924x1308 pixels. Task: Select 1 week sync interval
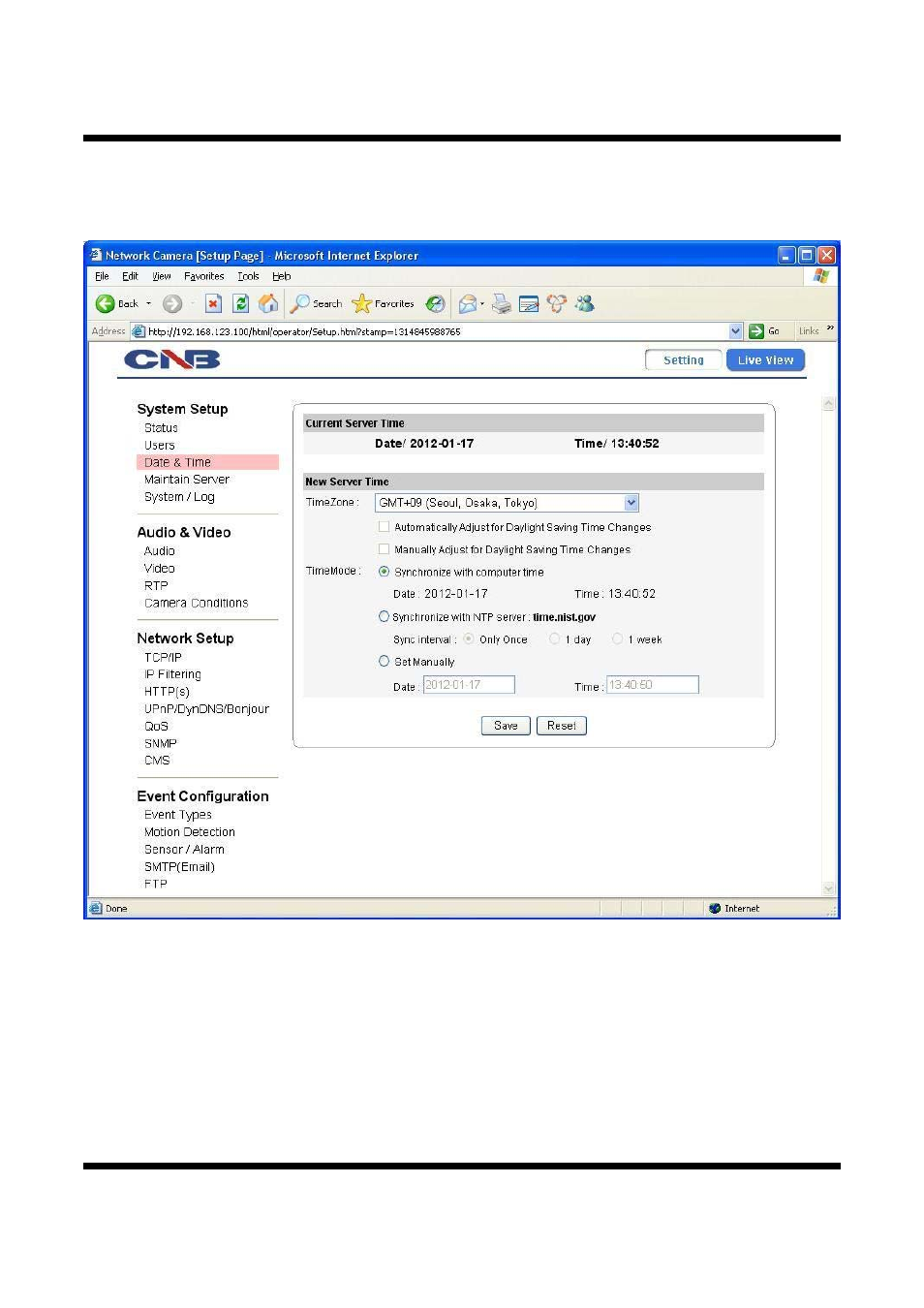pyautogui.click(x=617, y=638)
